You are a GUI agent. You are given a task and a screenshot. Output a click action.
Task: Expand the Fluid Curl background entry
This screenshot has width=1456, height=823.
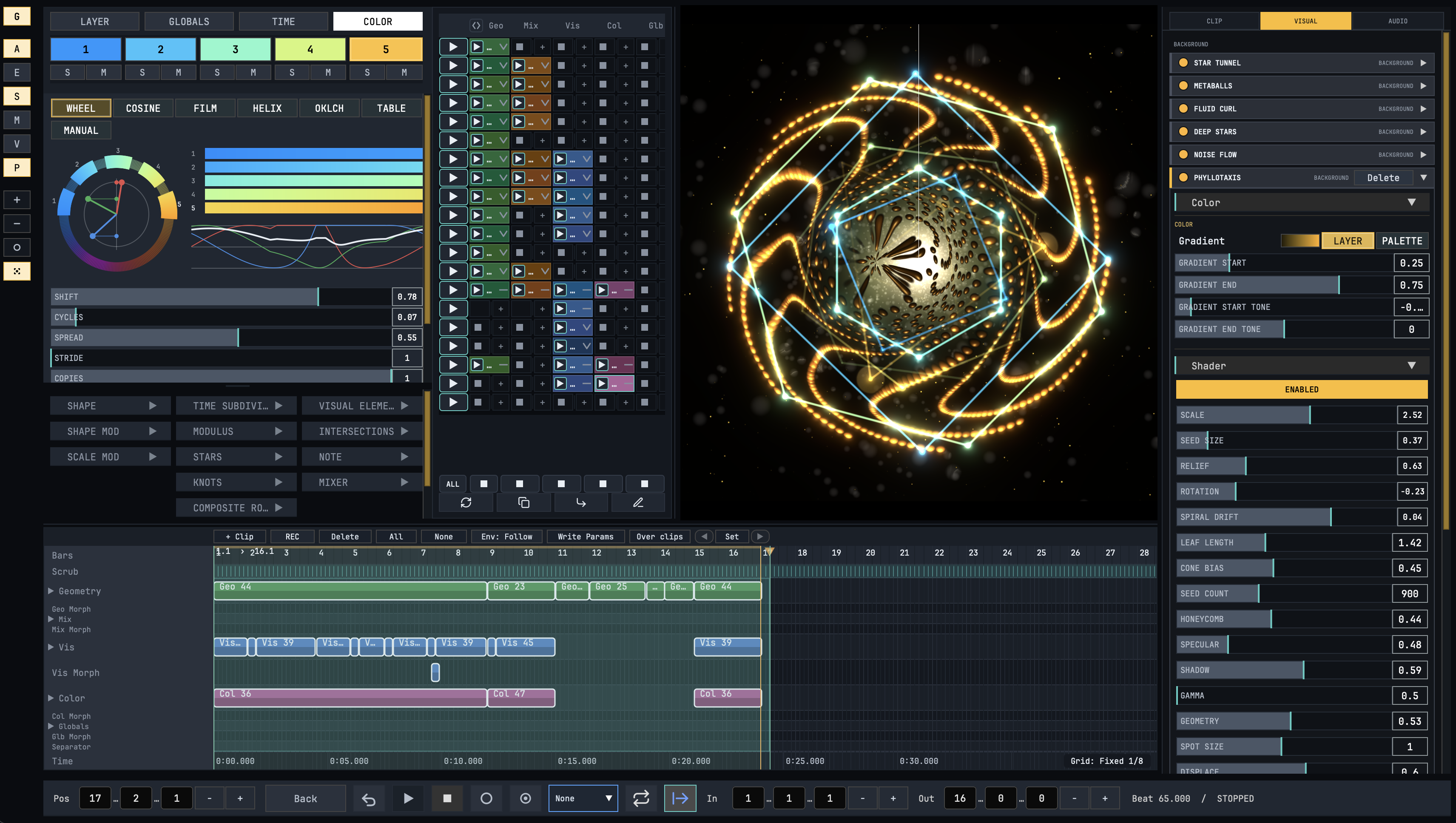coord(1423,108)
